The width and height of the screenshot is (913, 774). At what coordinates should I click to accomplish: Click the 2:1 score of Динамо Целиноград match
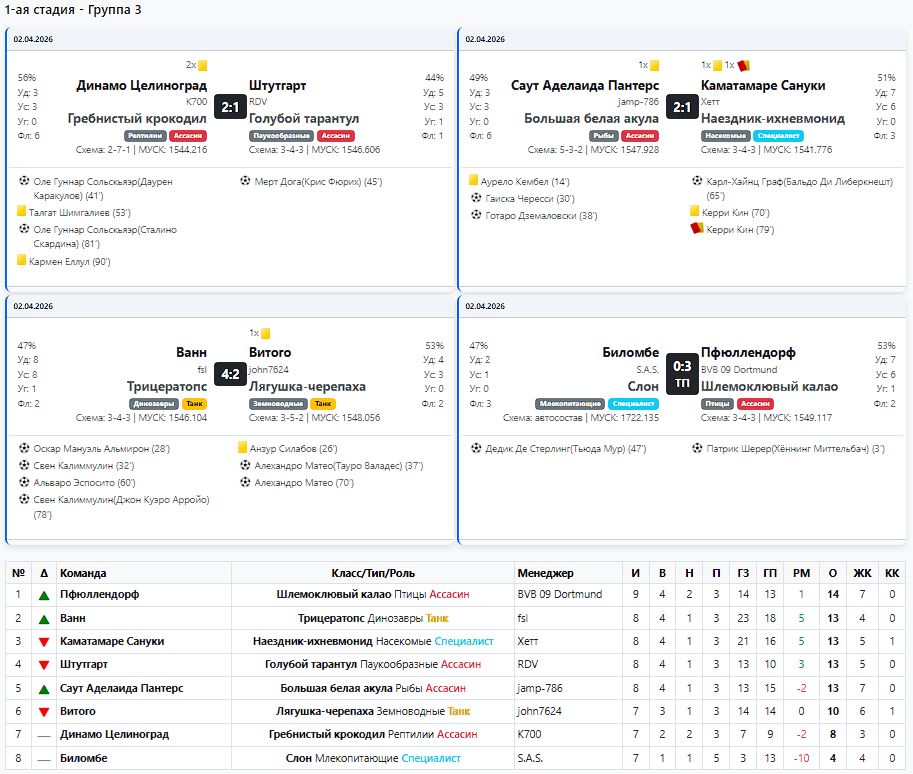click(230, 107)
